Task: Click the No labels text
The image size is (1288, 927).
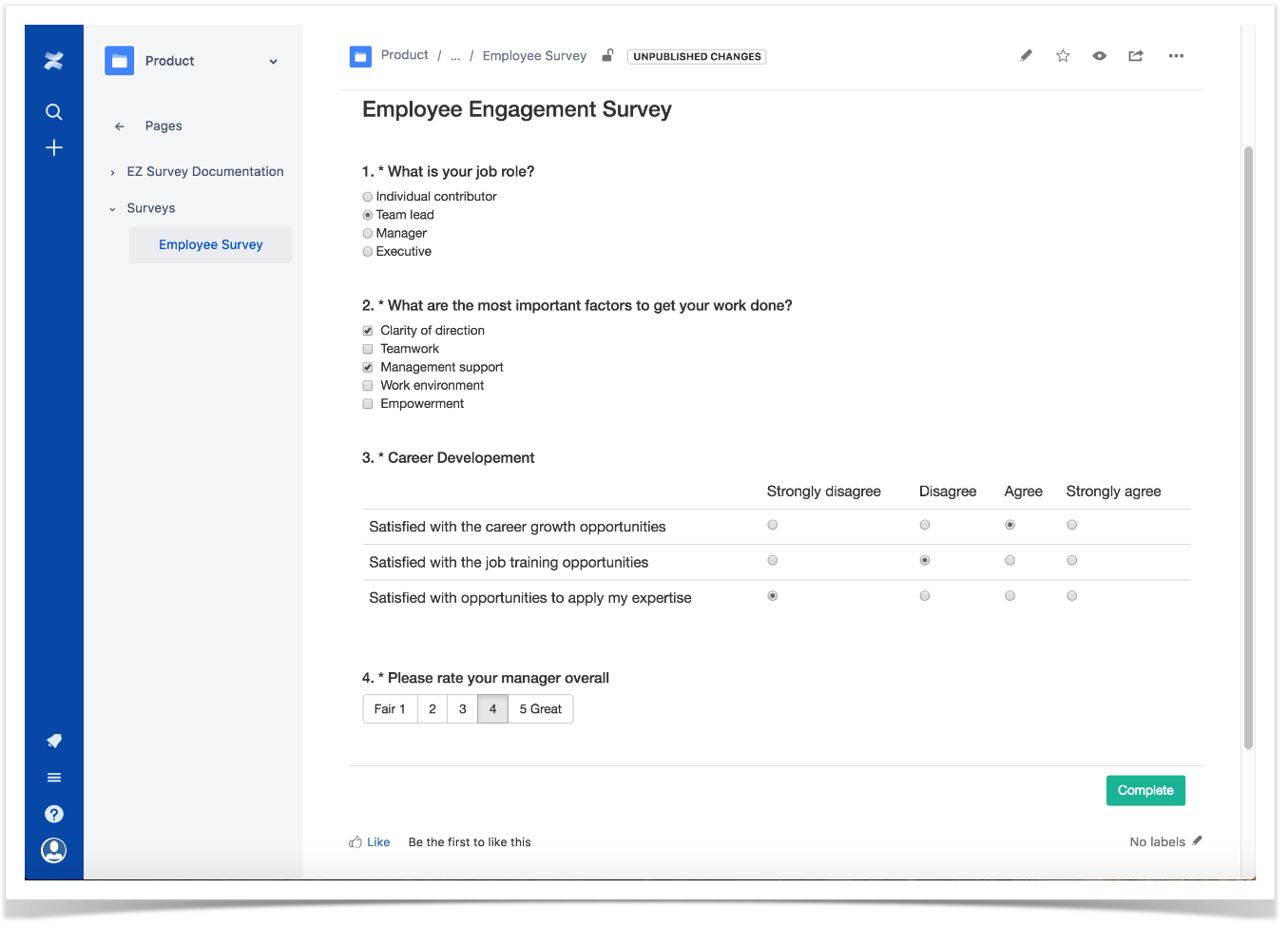Action: (1157, 842)
